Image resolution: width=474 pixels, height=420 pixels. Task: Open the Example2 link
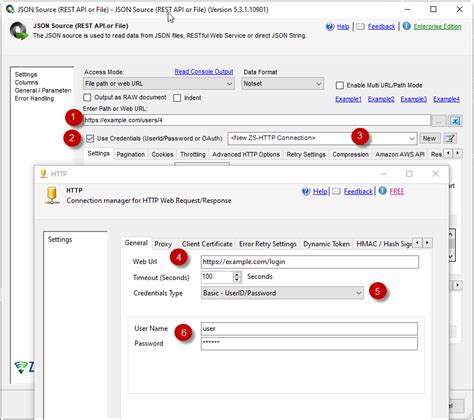click(381, 99)
